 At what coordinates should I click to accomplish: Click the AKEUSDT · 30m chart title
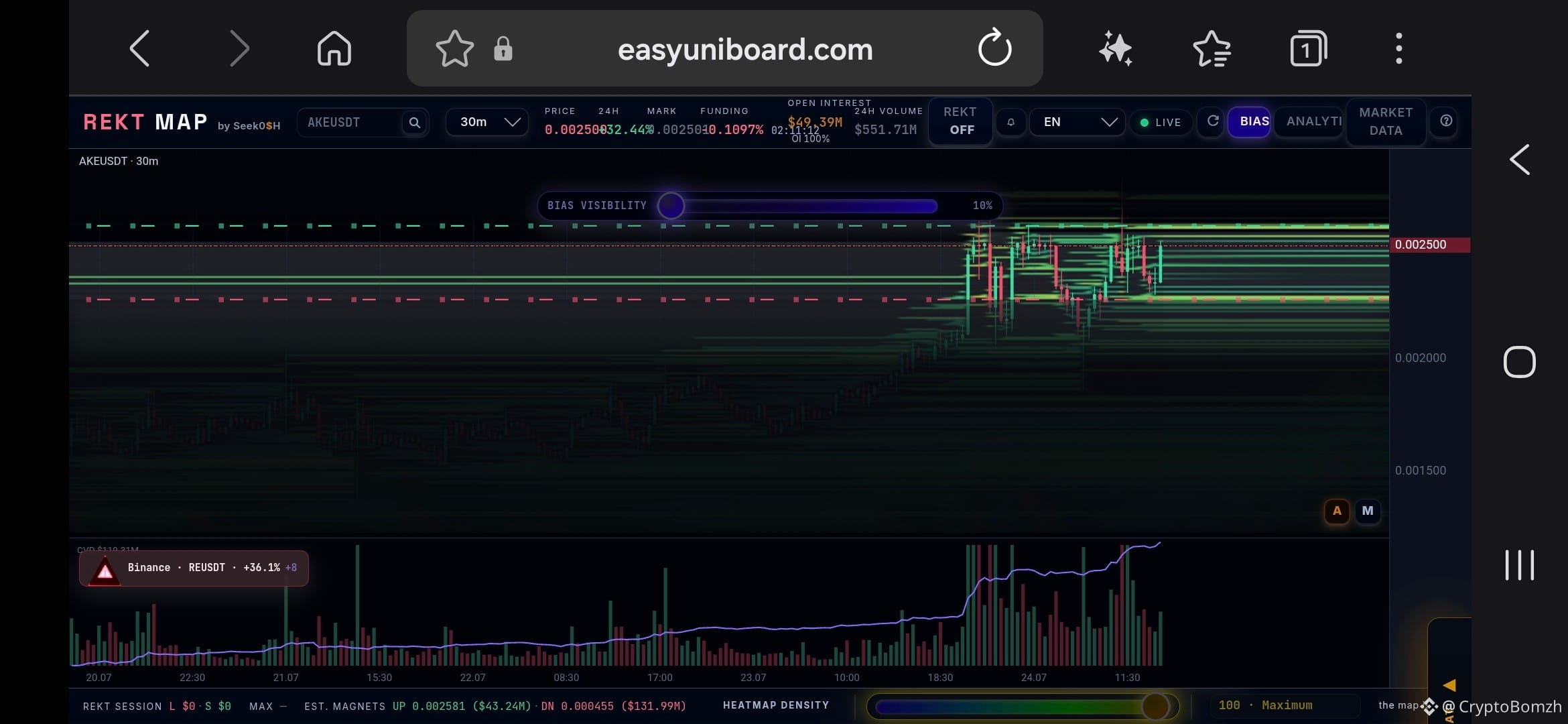119,162
